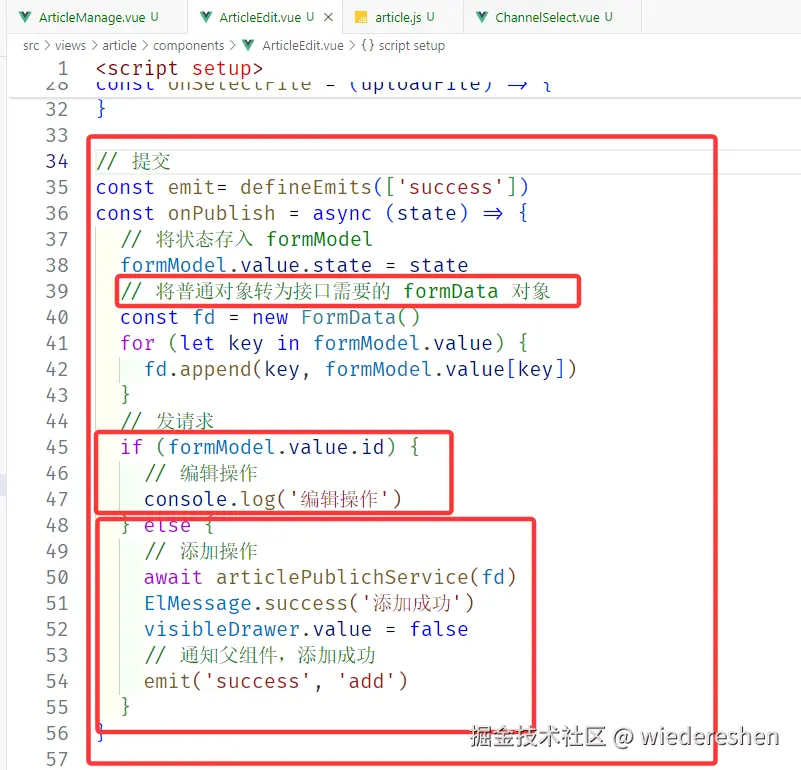Click the Vue icon on ChannelSelect.vue tab
This screenshot has width=801, height=770.
(481, 17)
